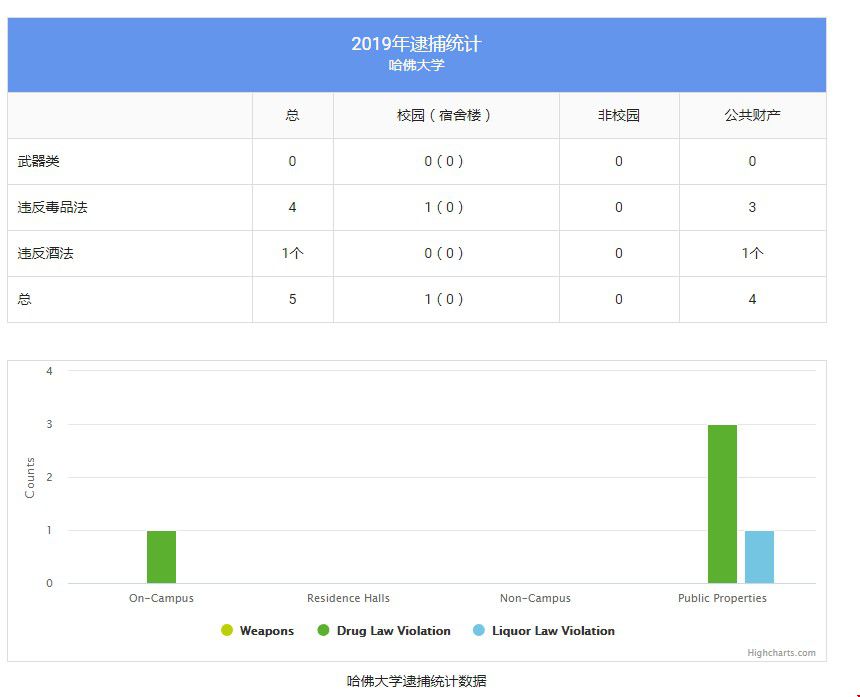Click the 违反酒法 row label

(46, 253)
